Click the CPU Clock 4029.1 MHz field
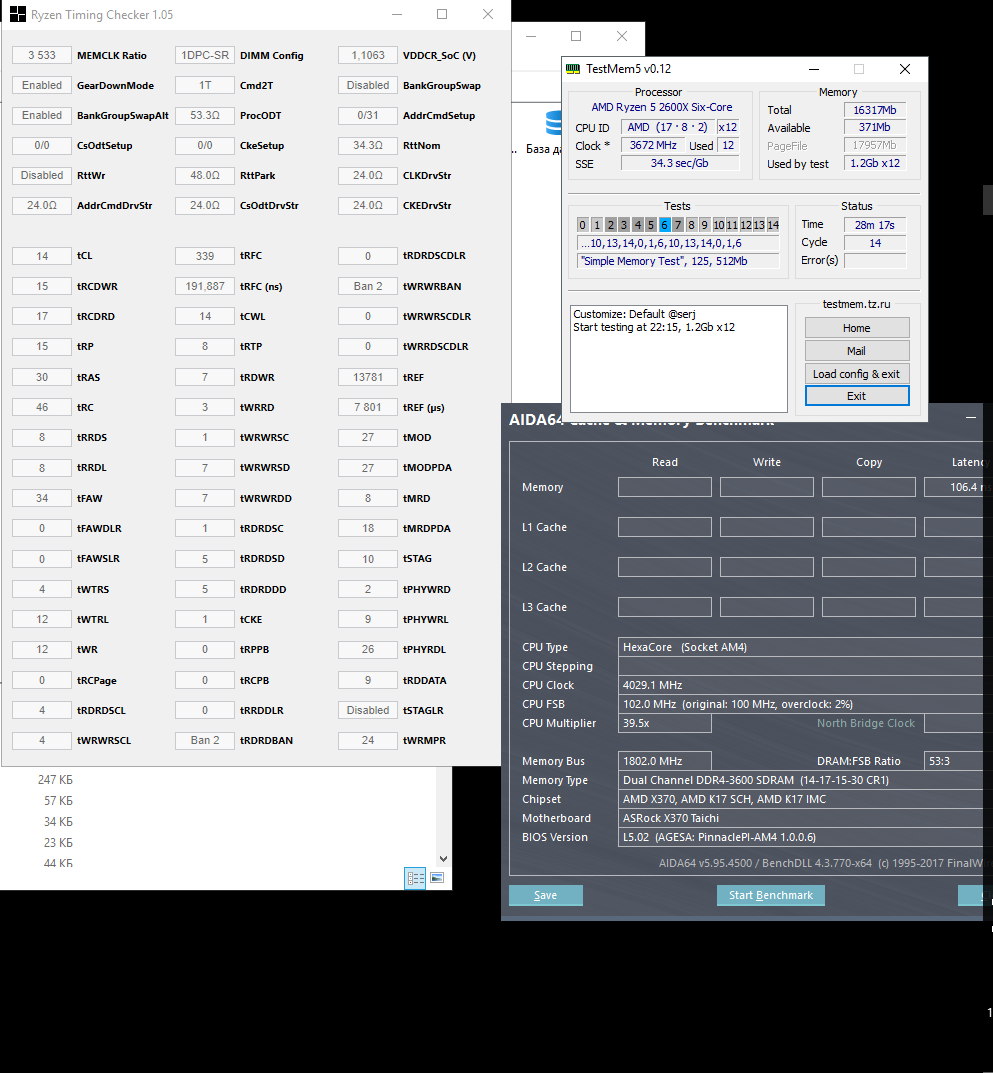 (x=801, y=685)
